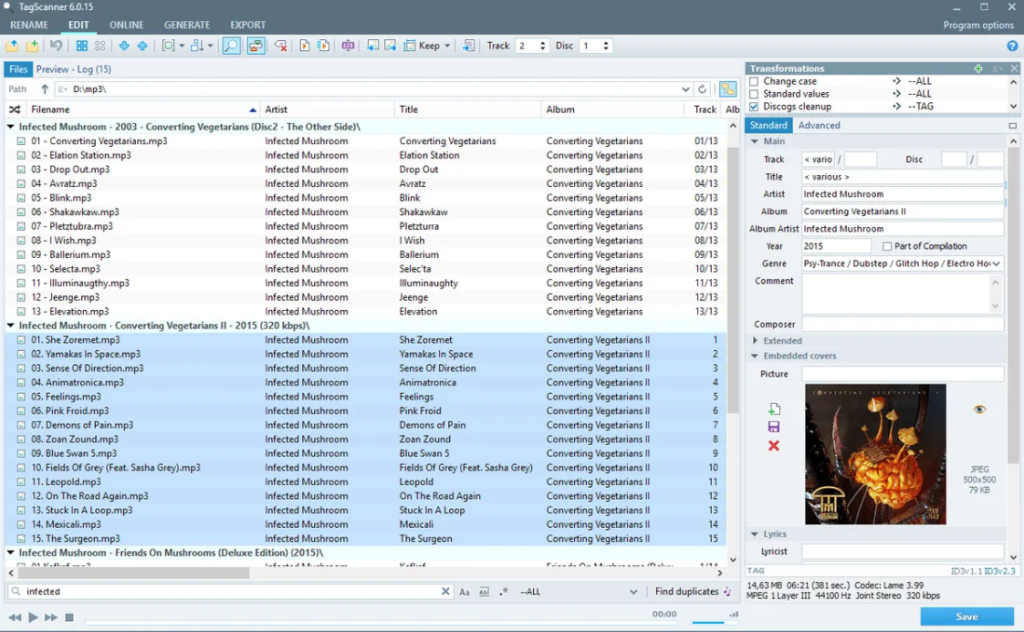Skip forward with the fast-forward button
This screenshot has width=1024, height=632.
point(50,617)
